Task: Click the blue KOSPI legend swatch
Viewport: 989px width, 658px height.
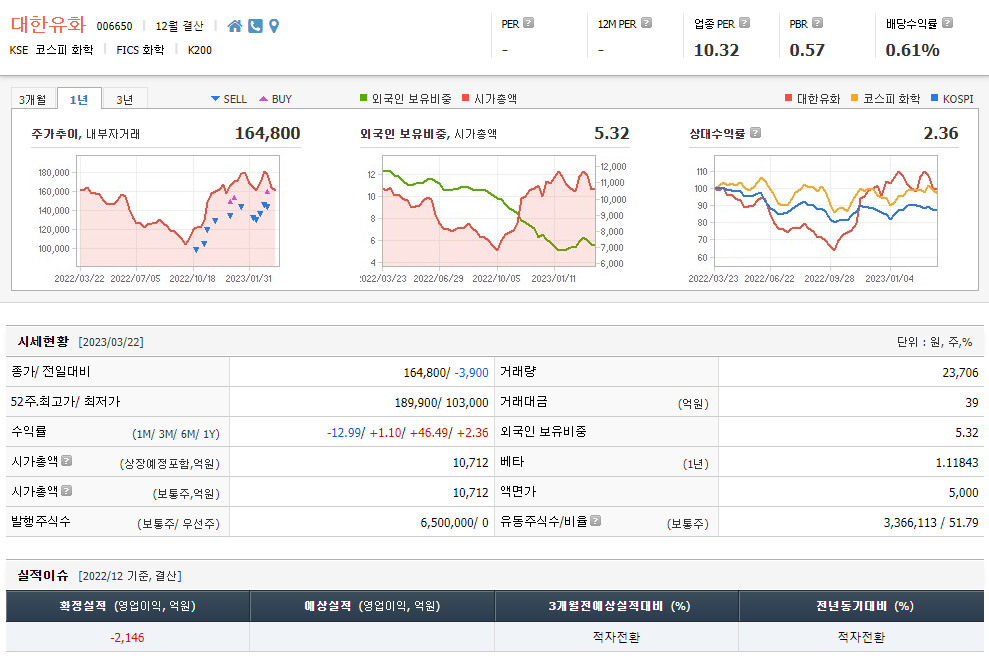Action: click(x=935, y=98)
